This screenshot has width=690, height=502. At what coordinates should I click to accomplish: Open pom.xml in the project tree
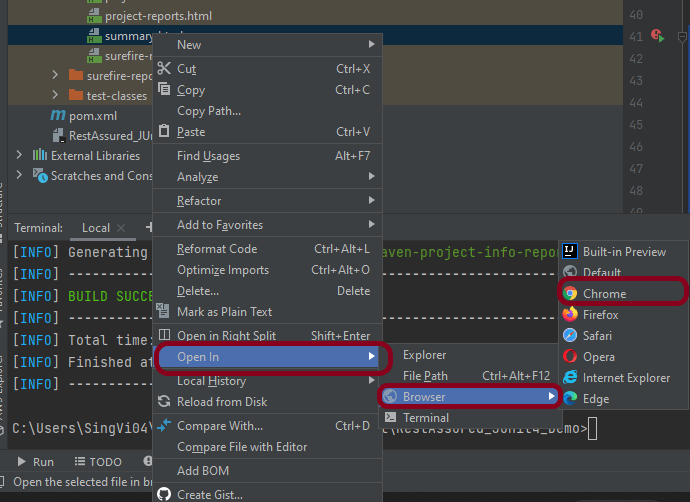point(92,116)
